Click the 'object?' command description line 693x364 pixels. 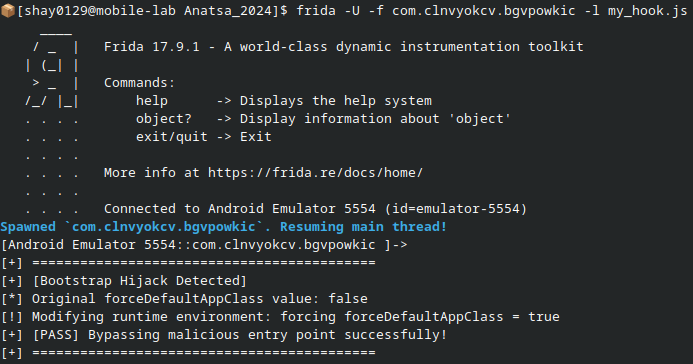323,119
